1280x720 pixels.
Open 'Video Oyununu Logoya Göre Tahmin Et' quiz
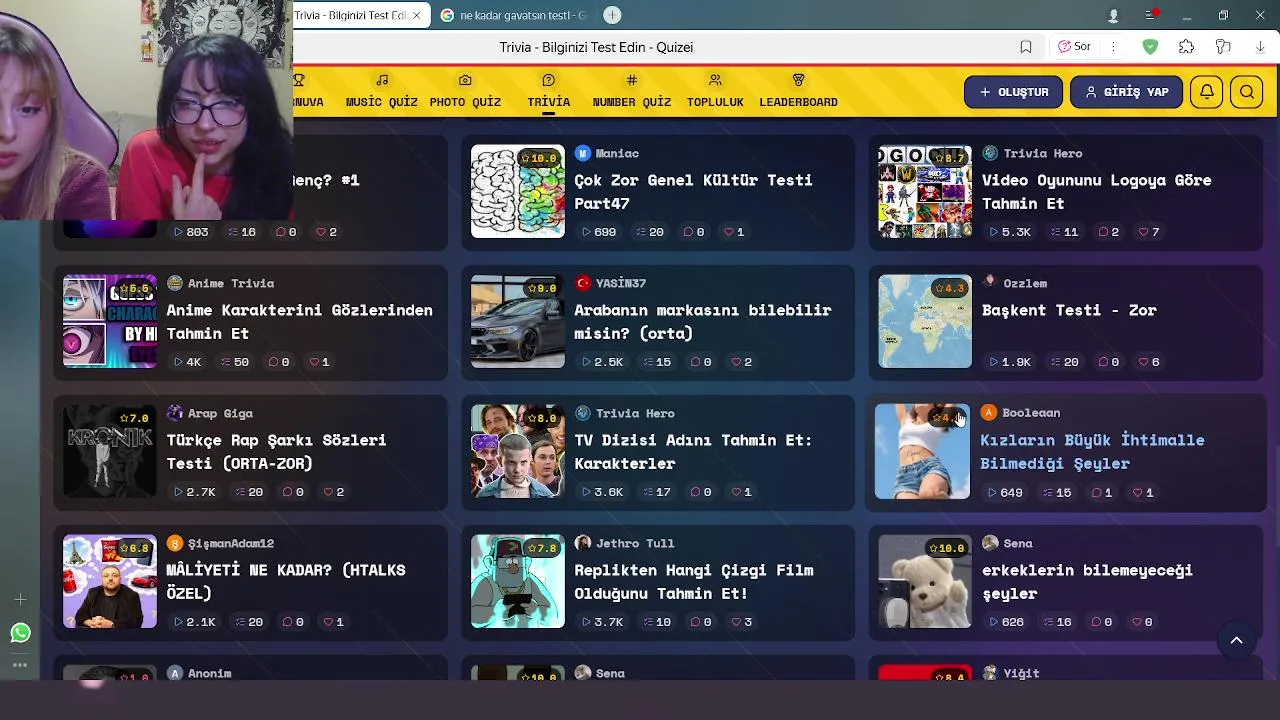click(x=1096, y=192)
